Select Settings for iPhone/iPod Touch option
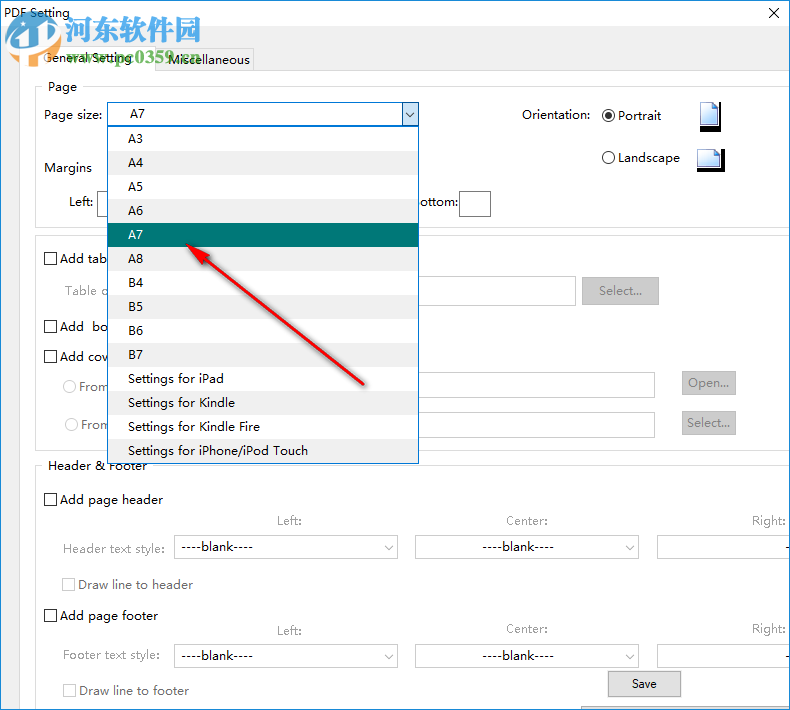Image resolution: width=790 pixels, height=710 pixels. [x=263, y=451]
